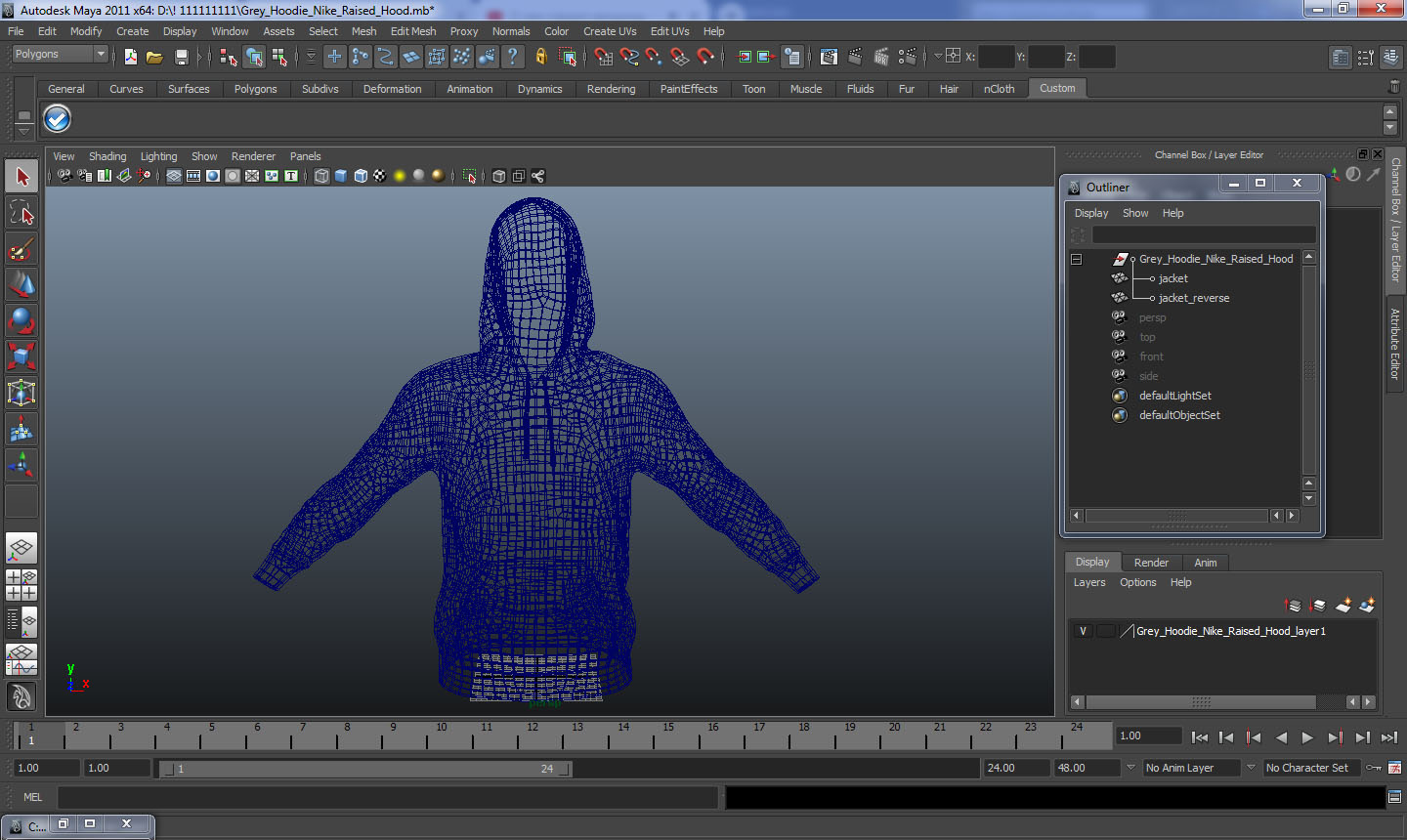Click the custom shelf checkmark button

[58, 118]
